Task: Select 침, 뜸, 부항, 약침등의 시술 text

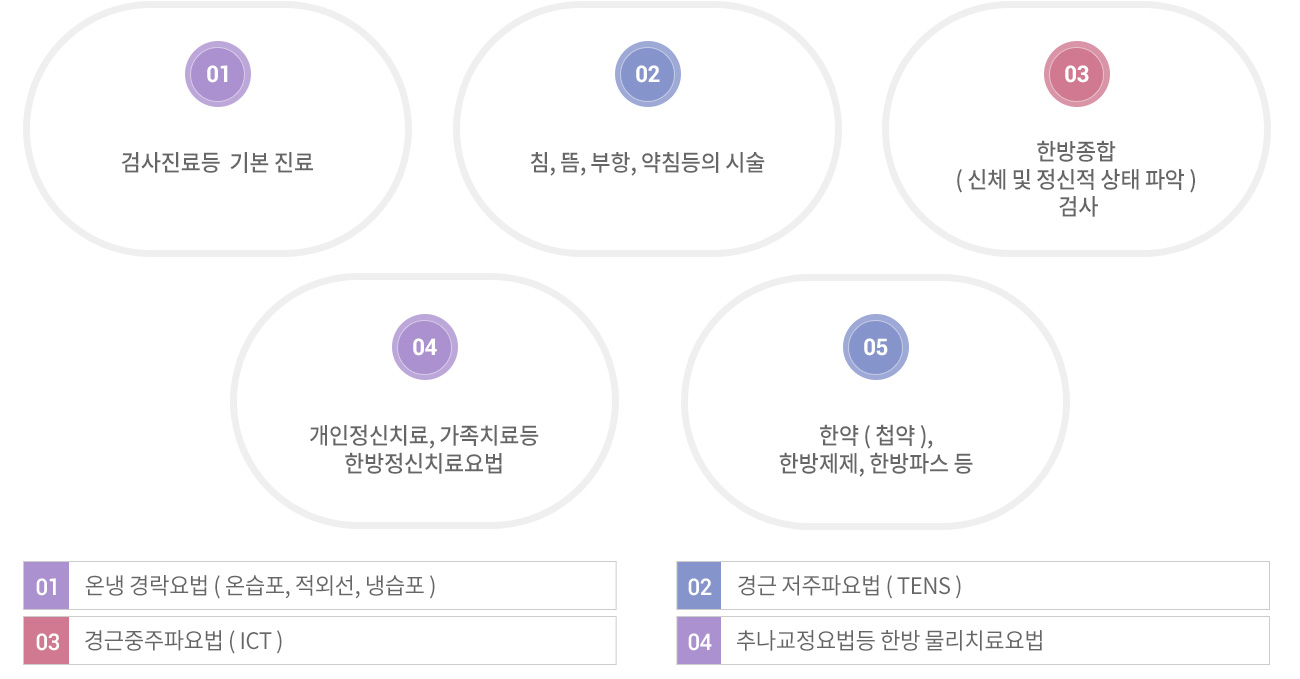Action: click(648, 162)
